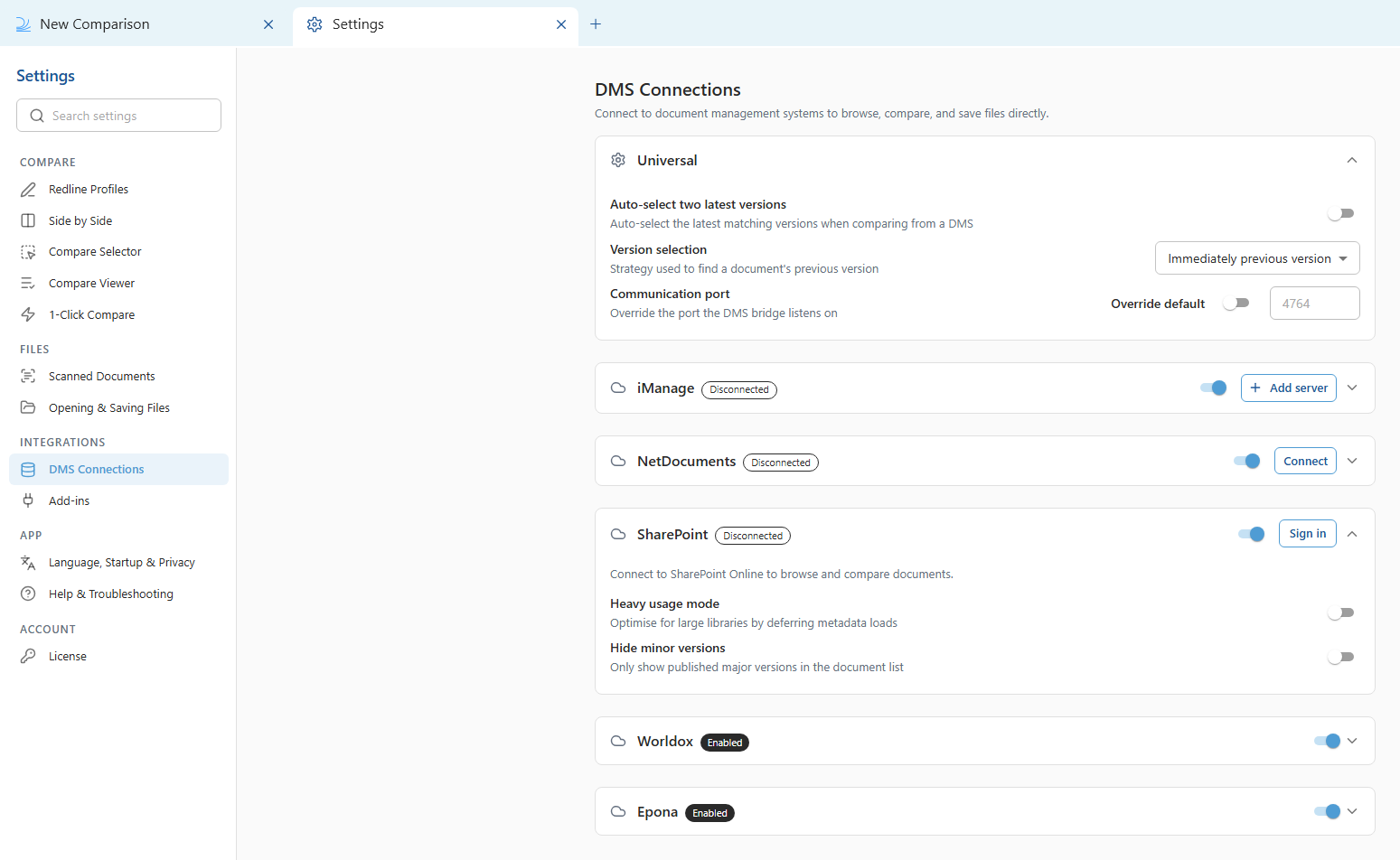Click the NetDocuments Disconnected status badge
The width and height of the screenshot is (1400, 860).
[781, 463]
